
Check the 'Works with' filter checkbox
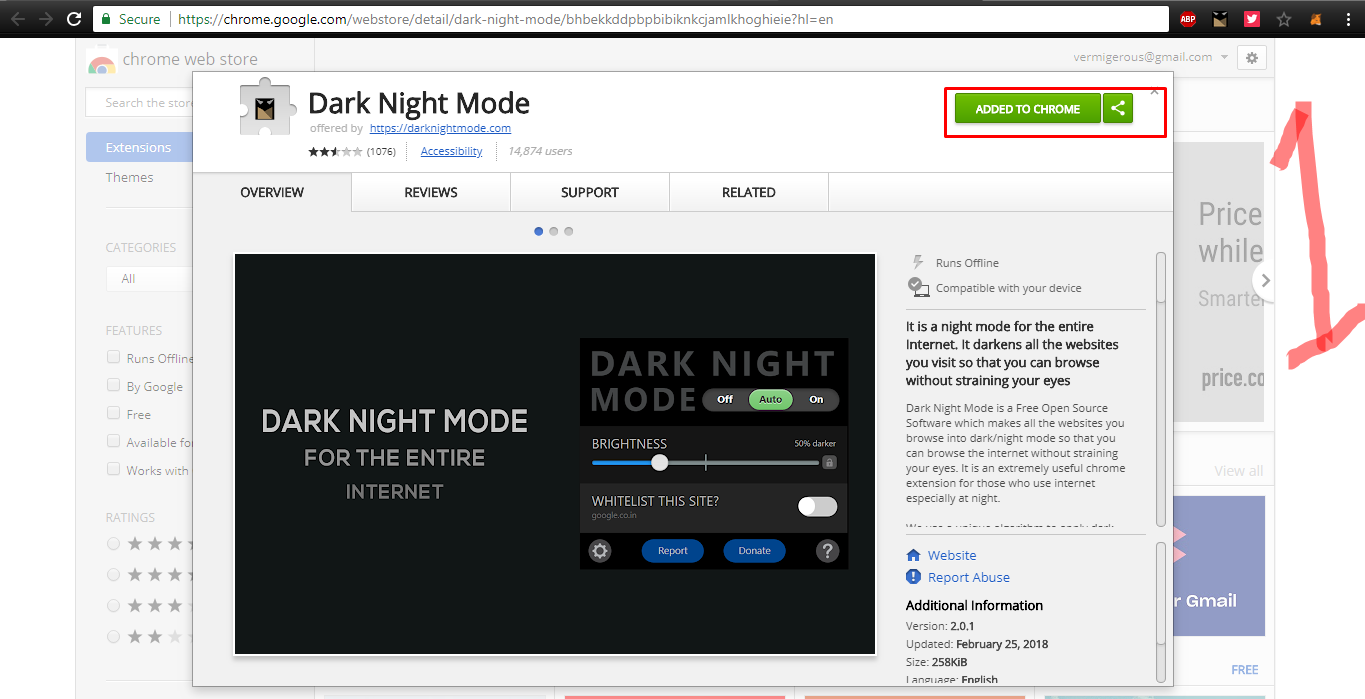[x=114, y=469]
